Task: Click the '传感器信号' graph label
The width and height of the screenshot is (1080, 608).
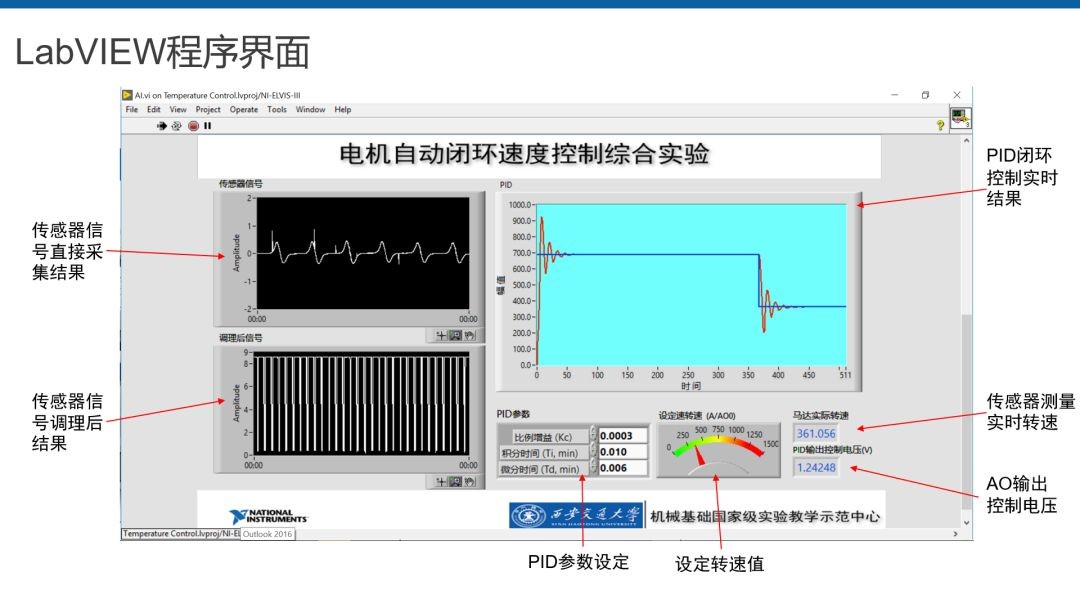Action: tap(240, 184)
